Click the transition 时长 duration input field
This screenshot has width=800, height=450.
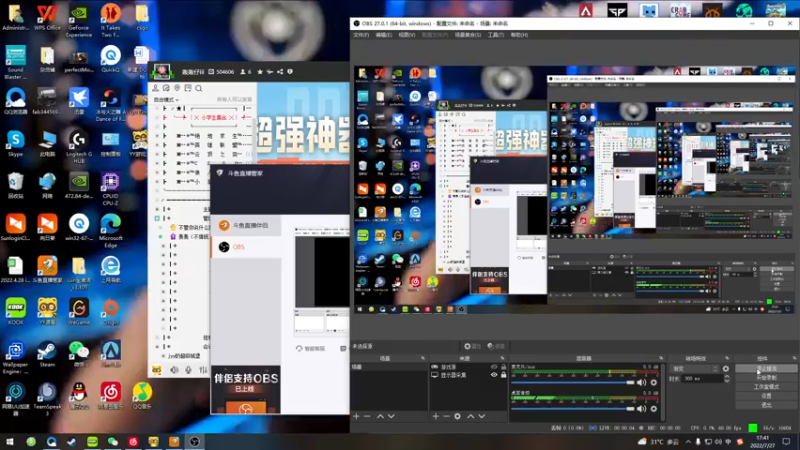[703, 379]
